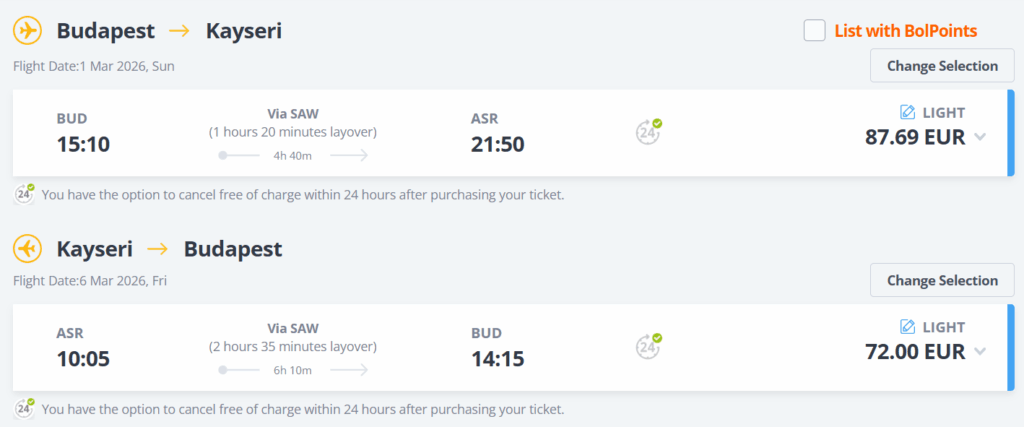Click the orange arrow between Budapest and Kayseri

coord(180,31)
